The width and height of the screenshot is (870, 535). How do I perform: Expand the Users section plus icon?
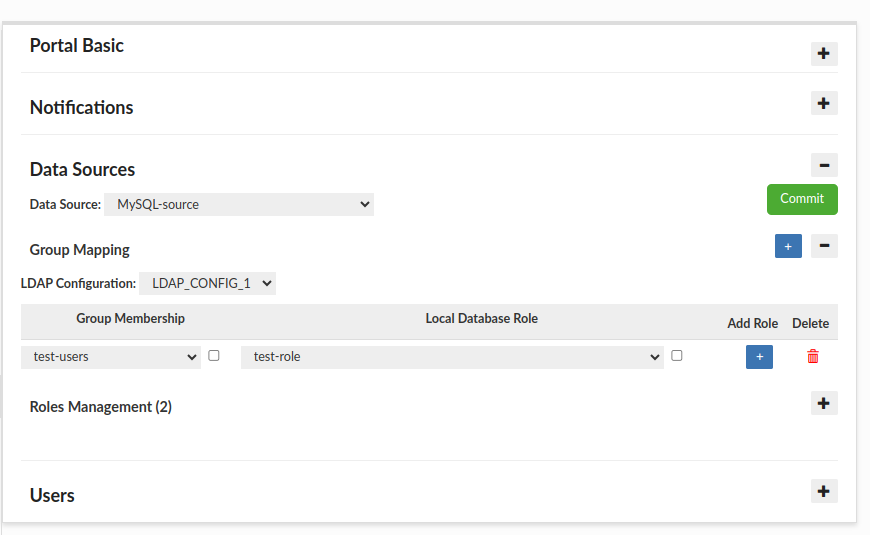823,491
